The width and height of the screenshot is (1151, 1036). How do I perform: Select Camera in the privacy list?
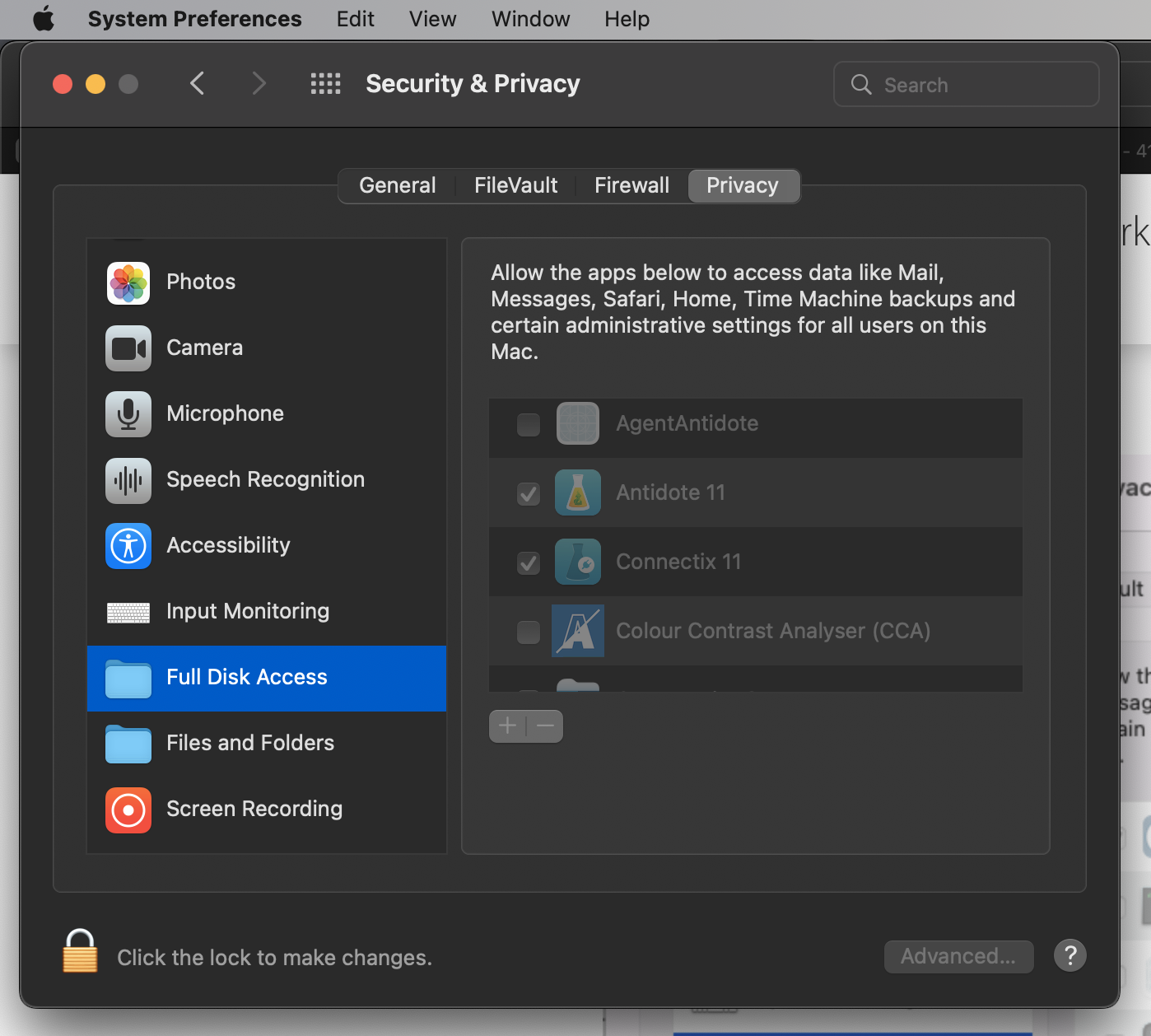[x=267, y=348]
